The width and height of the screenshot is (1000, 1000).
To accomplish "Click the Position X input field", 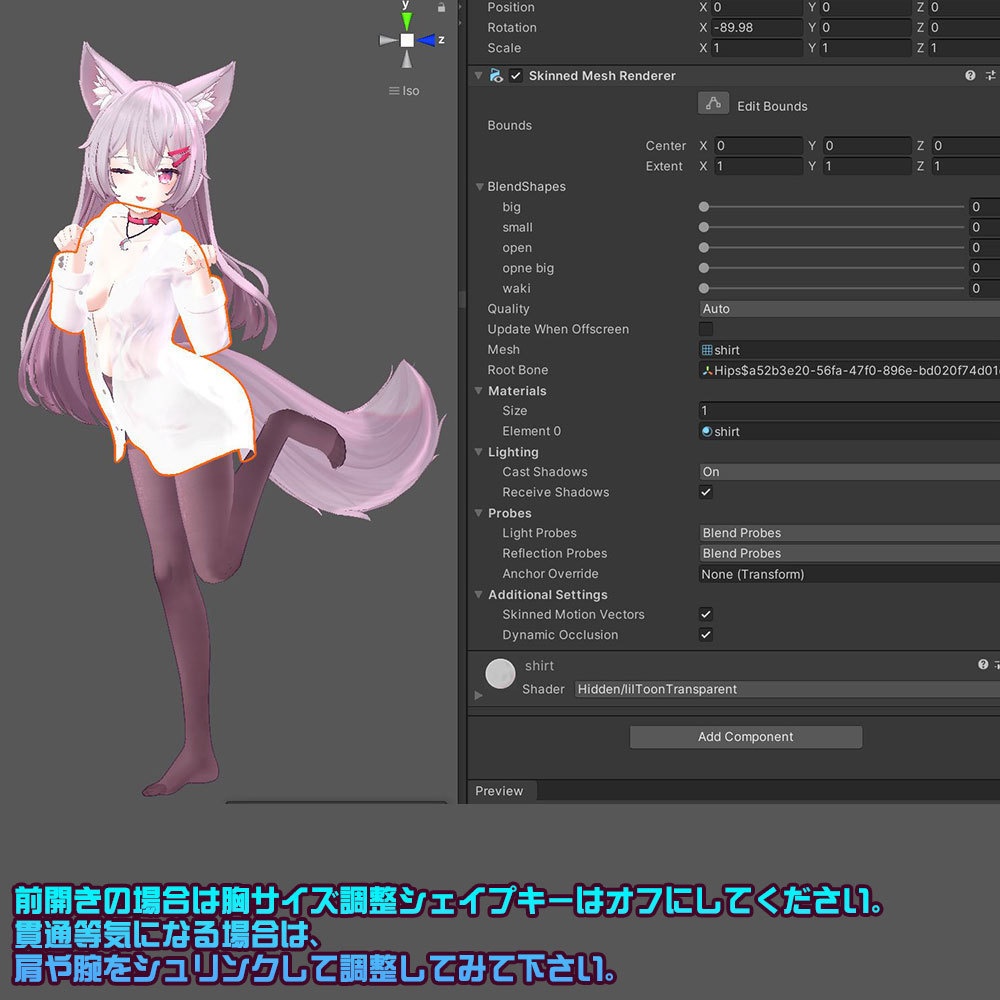I will [757, 8].
